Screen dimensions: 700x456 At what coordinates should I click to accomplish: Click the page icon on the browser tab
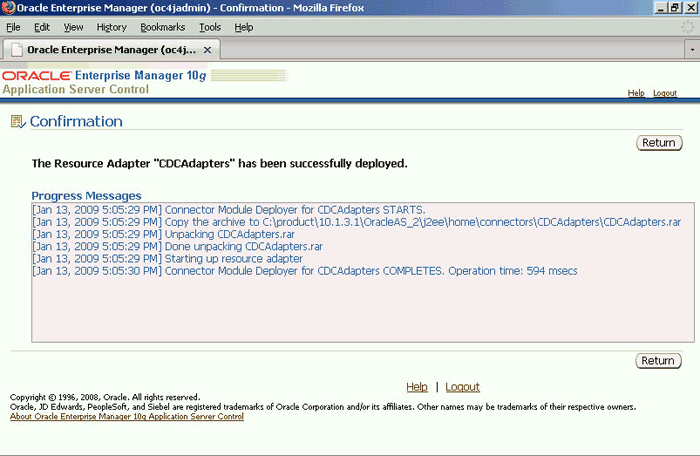coord(17,50)
